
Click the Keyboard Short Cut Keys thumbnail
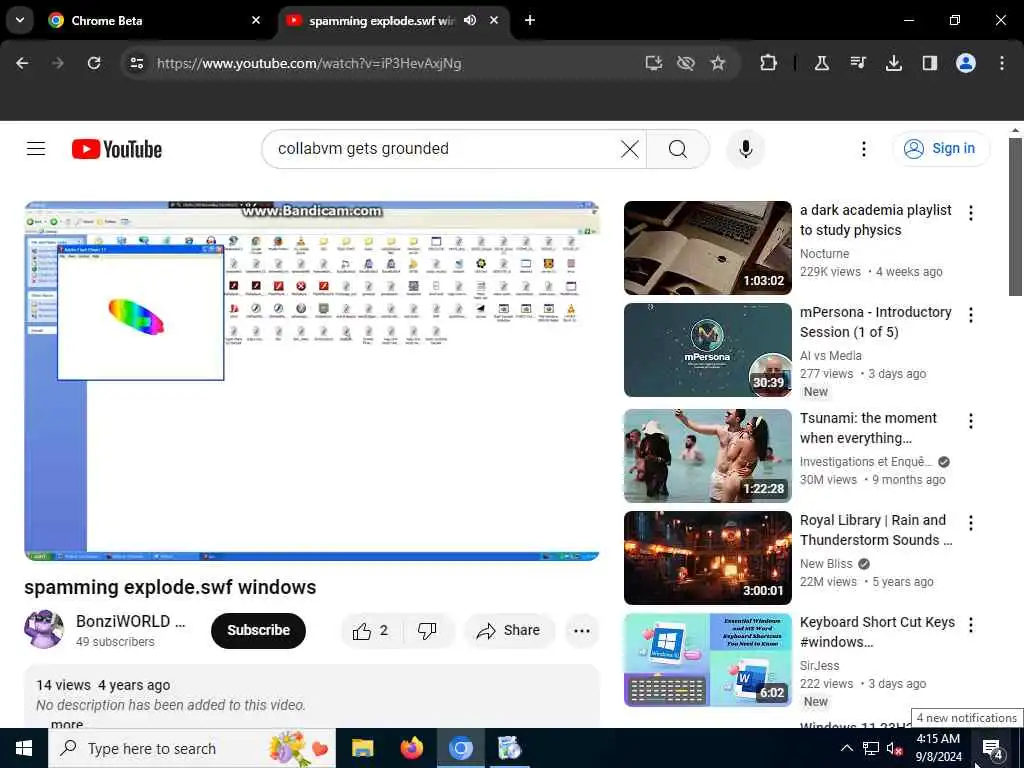707,660
